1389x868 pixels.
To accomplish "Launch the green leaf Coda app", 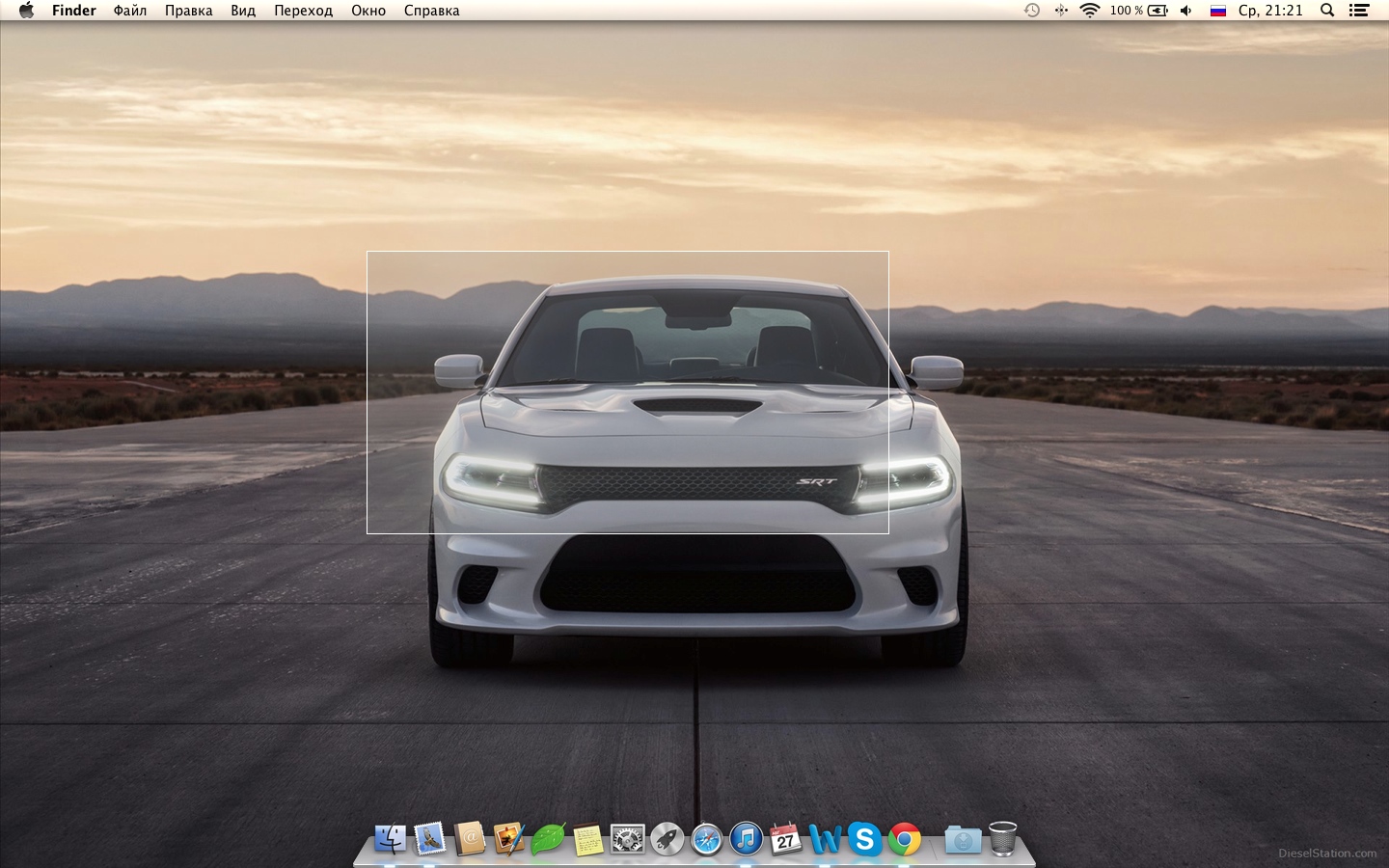I will coord(548,840).
